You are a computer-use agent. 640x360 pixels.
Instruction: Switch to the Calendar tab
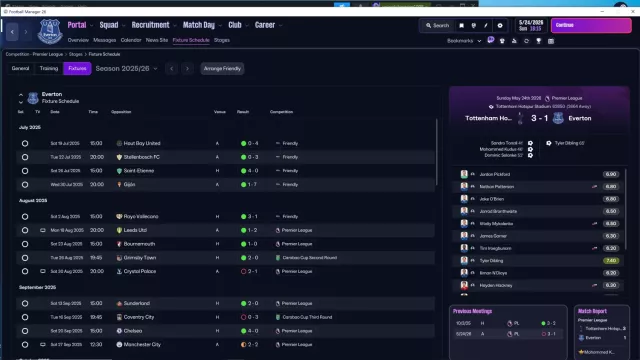[x=131, y=40]
